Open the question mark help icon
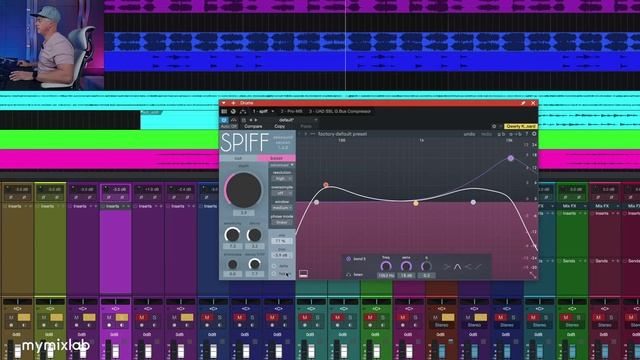Viewport: 640px width, 360px height. [x=527, y=134]
